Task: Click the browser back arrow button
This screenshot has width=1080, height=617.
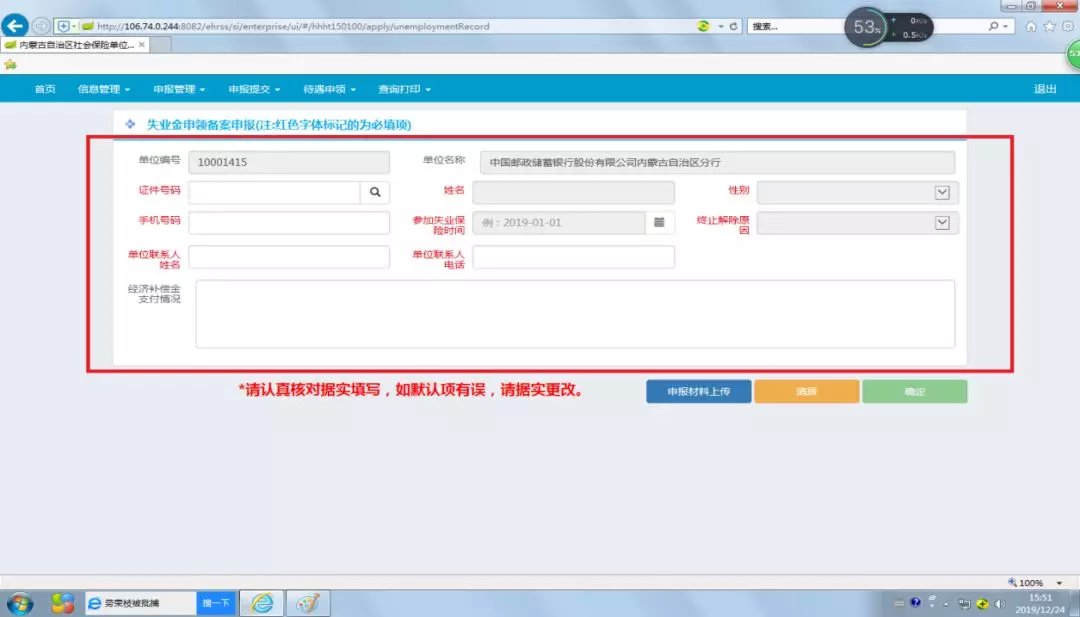Action: 15,26
